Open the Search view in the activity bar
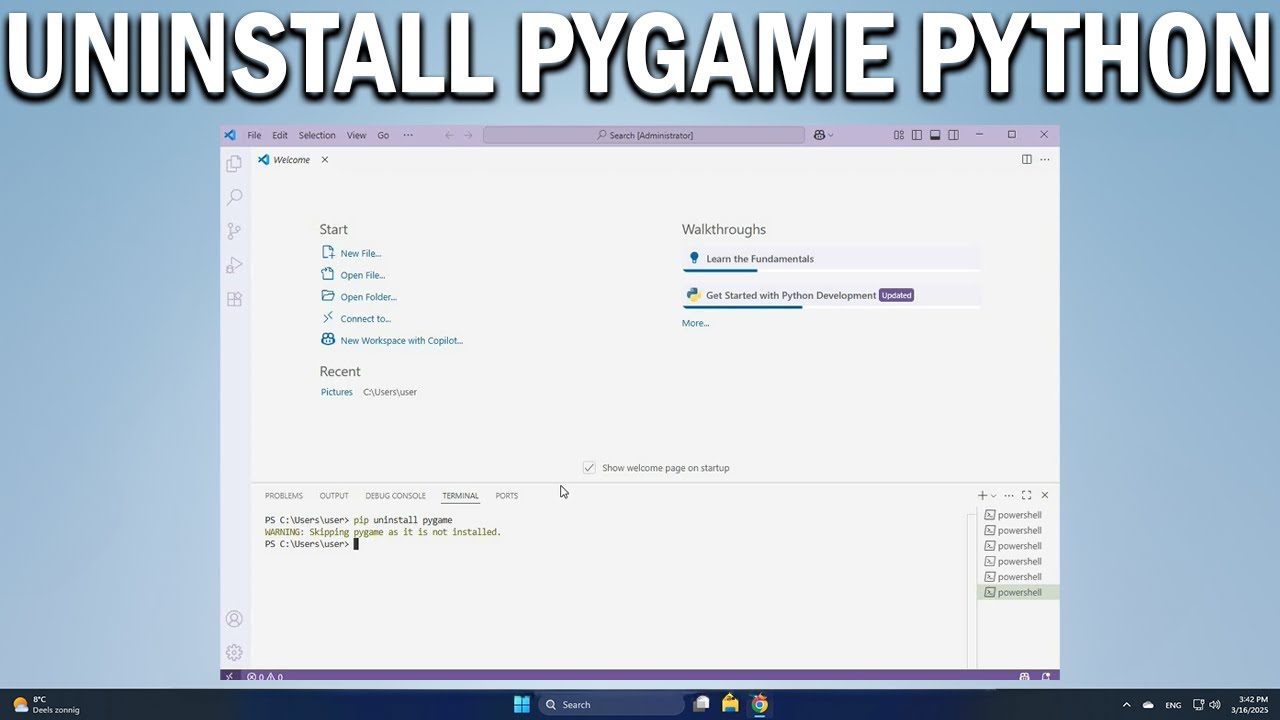Screen dimensions: 1280x720 point(234,197)
